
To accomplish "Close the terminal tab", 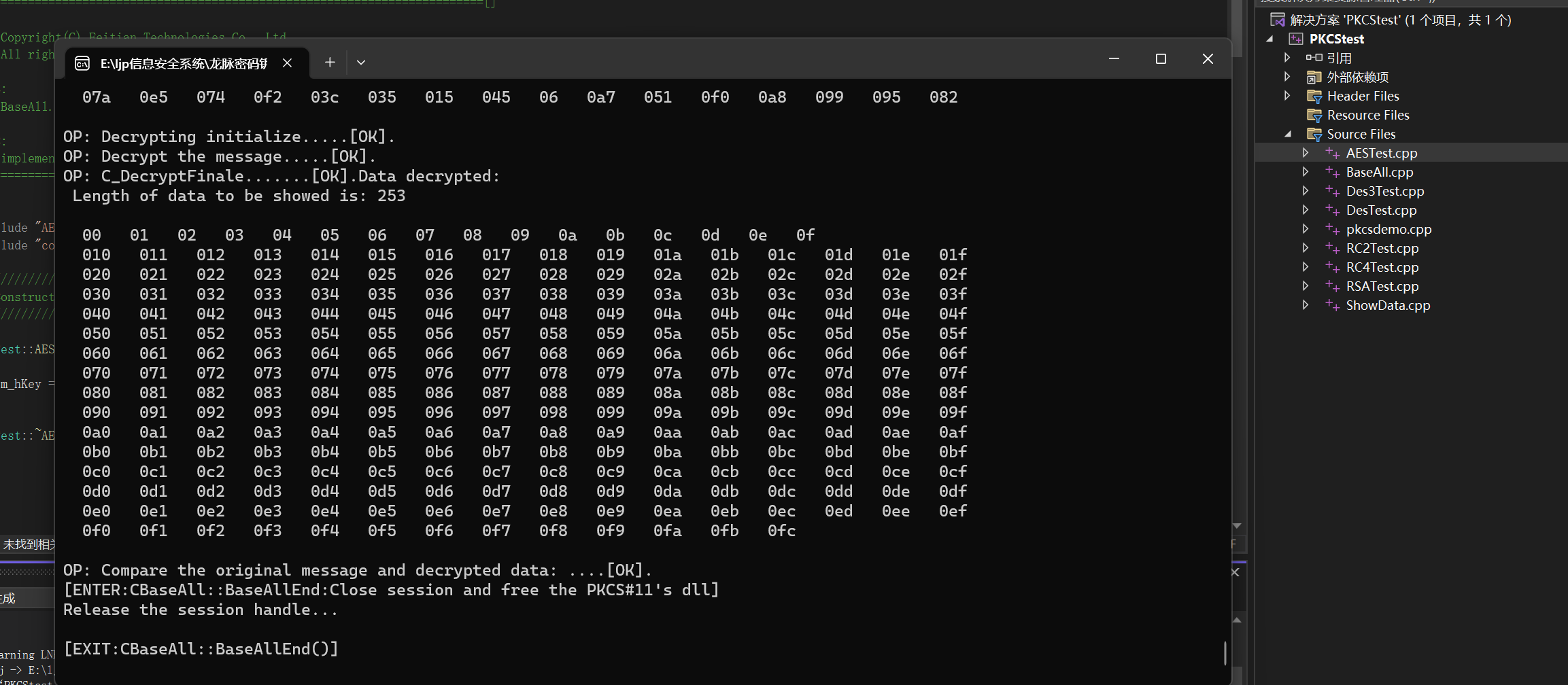I will point(288,63).
